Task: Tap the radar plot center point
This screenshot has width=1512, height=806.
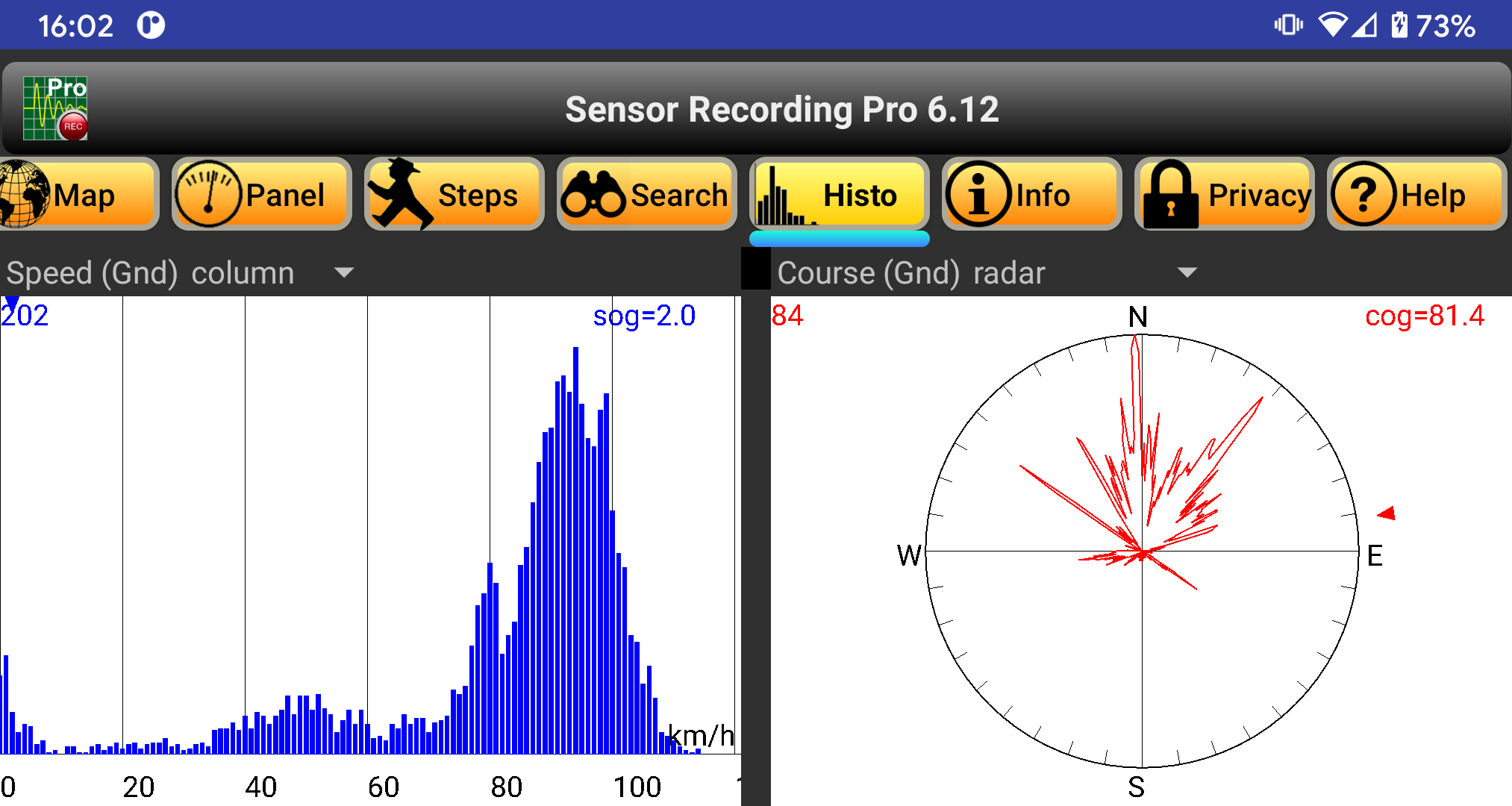Action: 1142,552
